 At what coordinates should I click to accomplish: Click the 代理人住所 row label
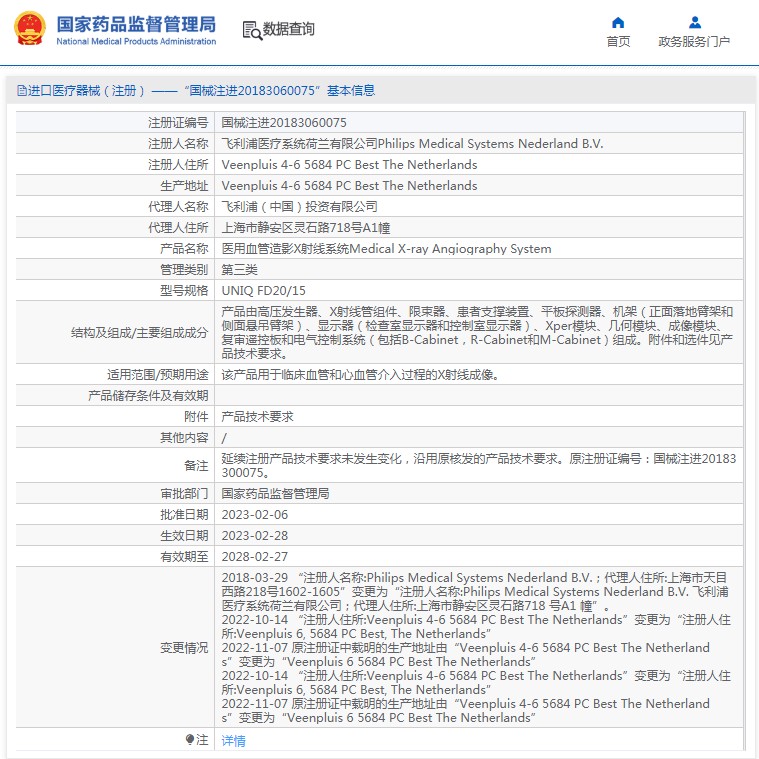tap(178, 228)
